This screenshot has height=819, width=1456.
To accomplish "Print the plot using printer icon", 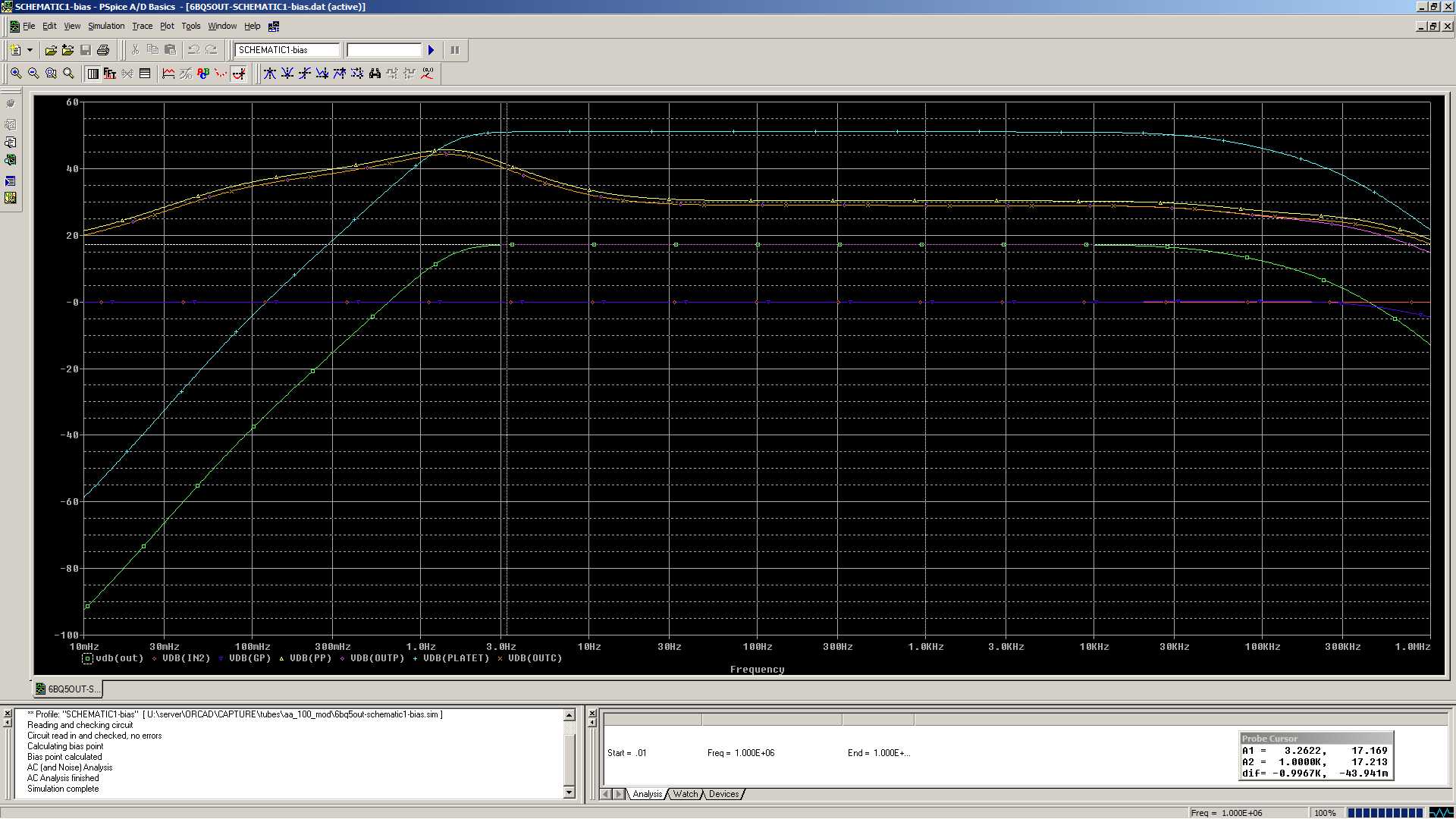I will (x=103, y=50).
